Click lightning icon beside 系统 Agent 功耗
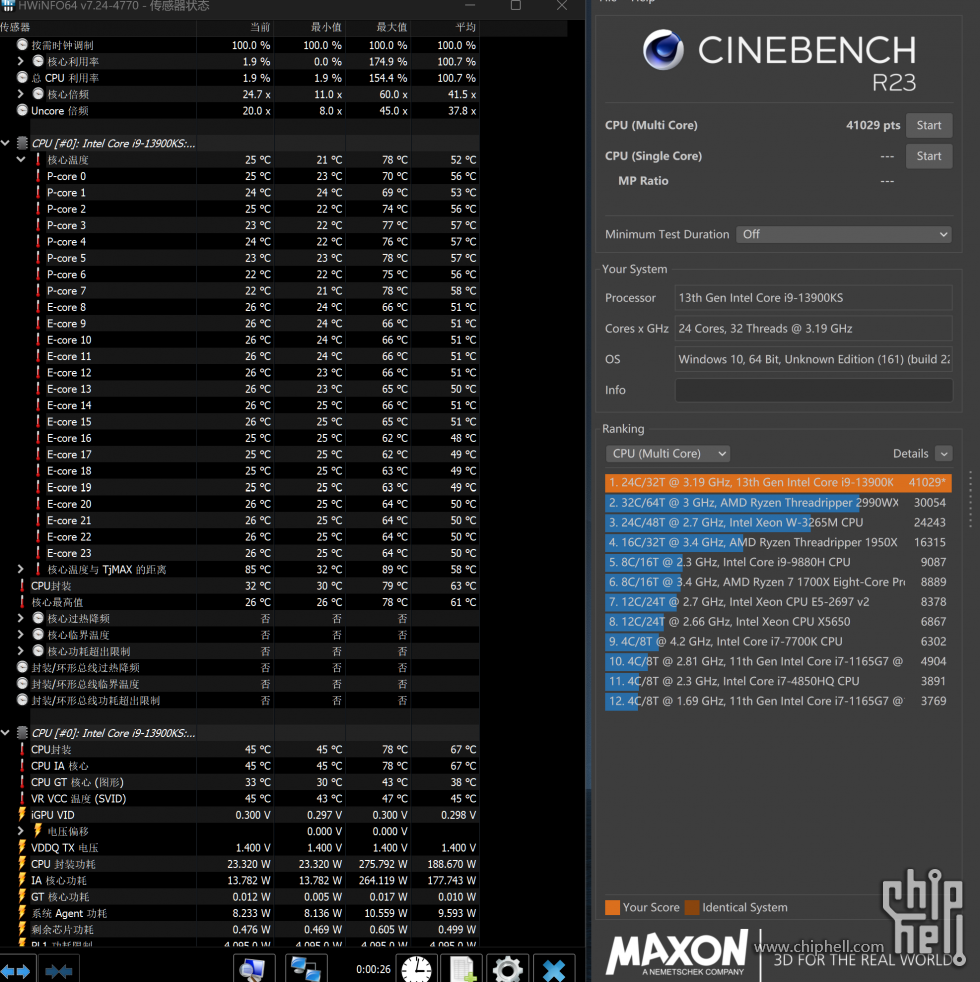Screen dimensions: 980x982 (x=22, y=912)
